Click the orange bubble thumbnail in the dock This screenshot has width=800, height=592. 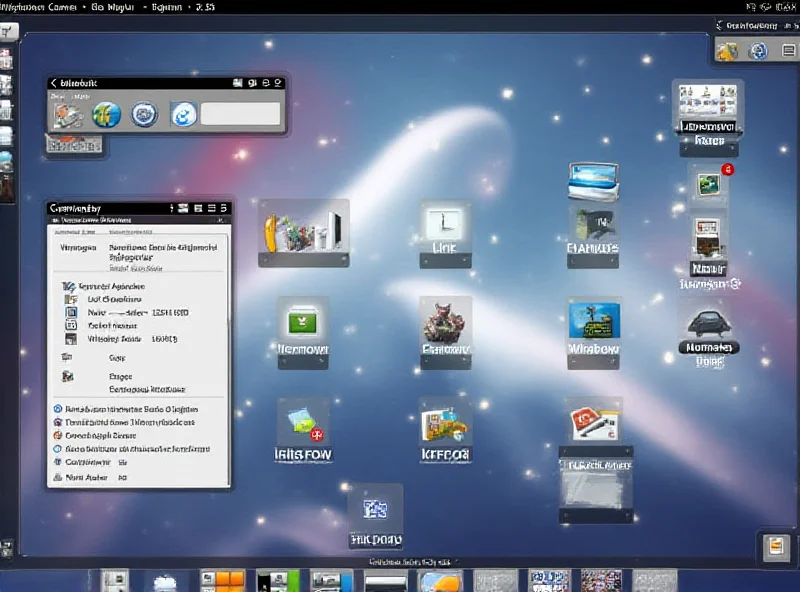(x=440, y=582)
